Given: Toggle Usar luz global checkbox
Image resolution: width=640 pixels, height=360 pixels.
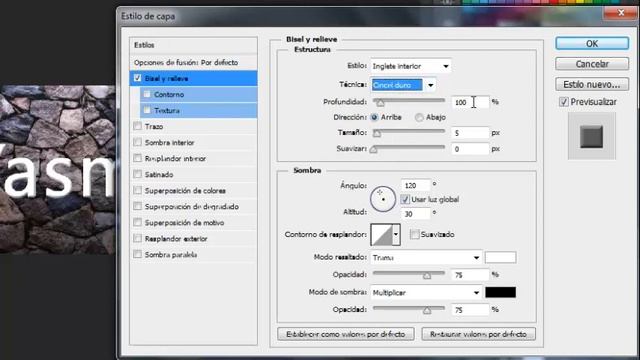Looking at the screenshot, I should pyautogui.click(x=405, y=199).
